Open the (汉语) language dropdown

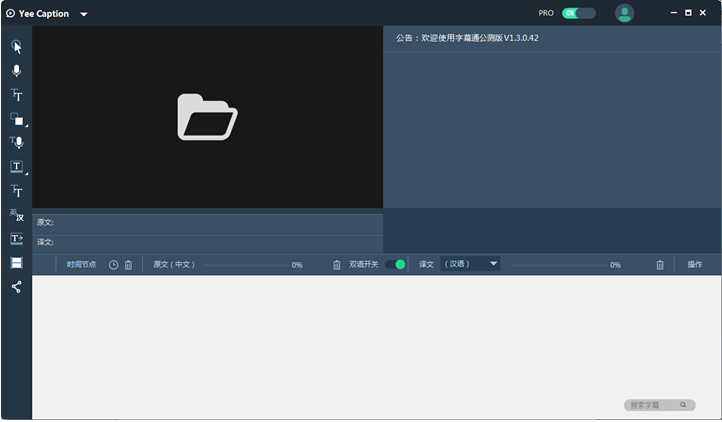[470, 264]
